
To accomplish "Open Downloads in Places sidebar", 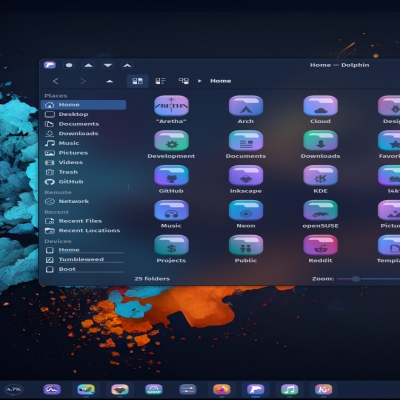I will coord(83,134).
